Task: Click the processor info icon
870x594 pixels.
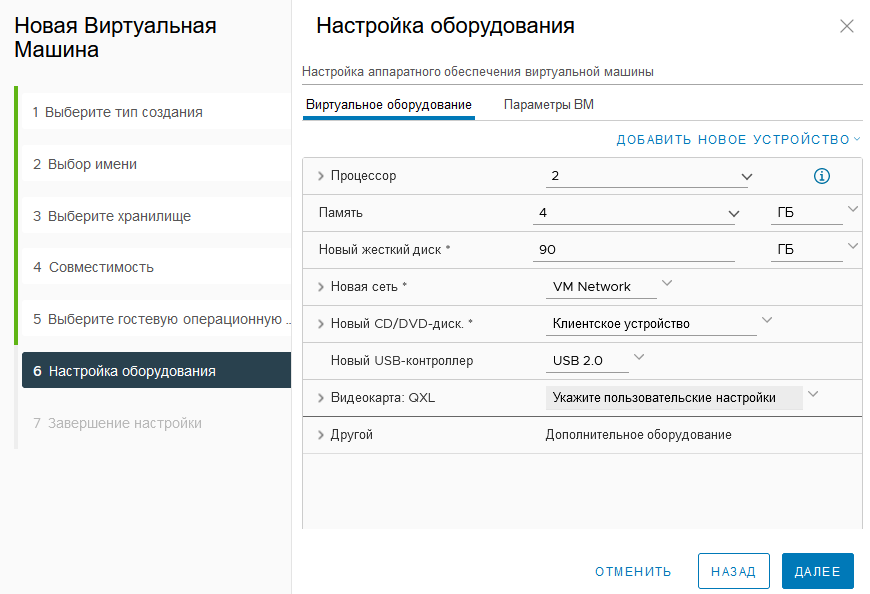Action: [x=821, y=176]
